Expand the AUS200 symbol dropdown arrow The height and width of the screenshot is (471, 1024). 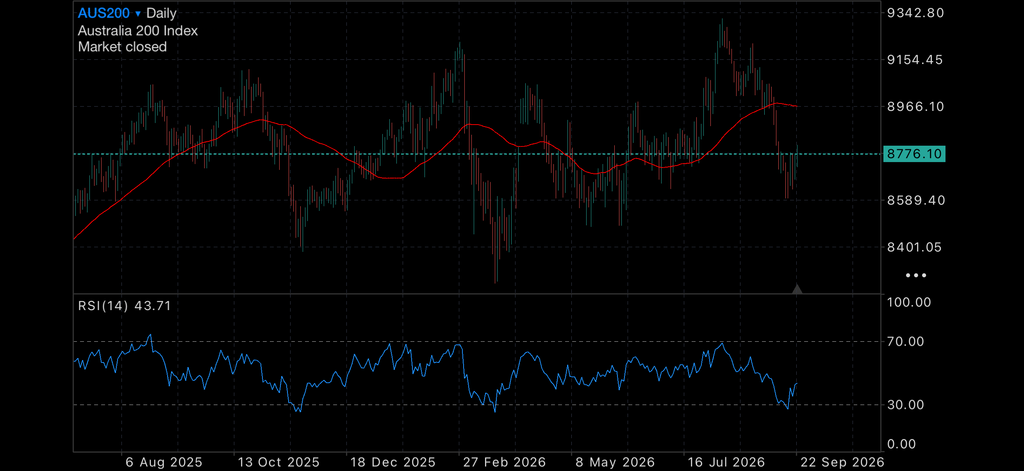(137, 13)
